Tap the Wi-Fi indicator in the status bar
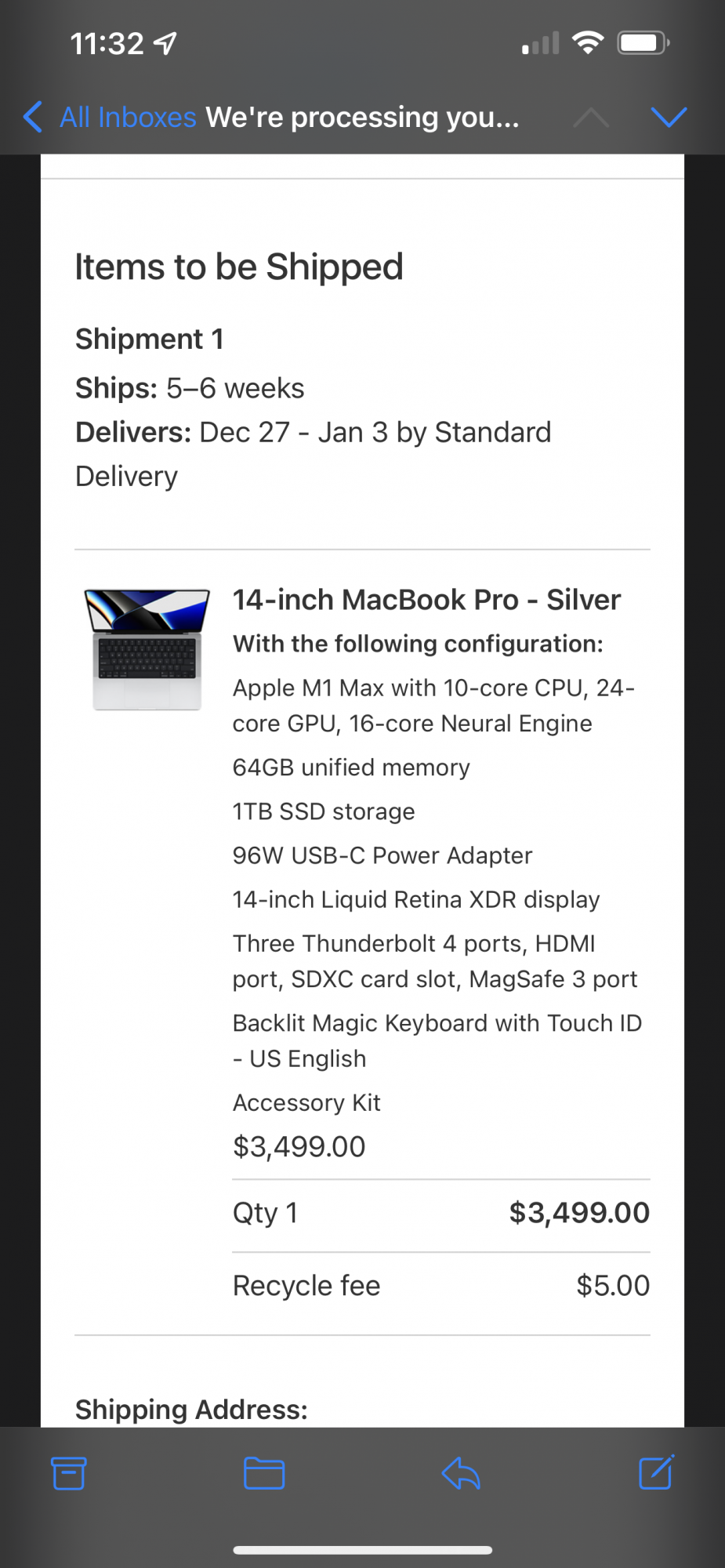Image resolution: width=725 pixels, height=1568 pixels. (x=589, y=42)
